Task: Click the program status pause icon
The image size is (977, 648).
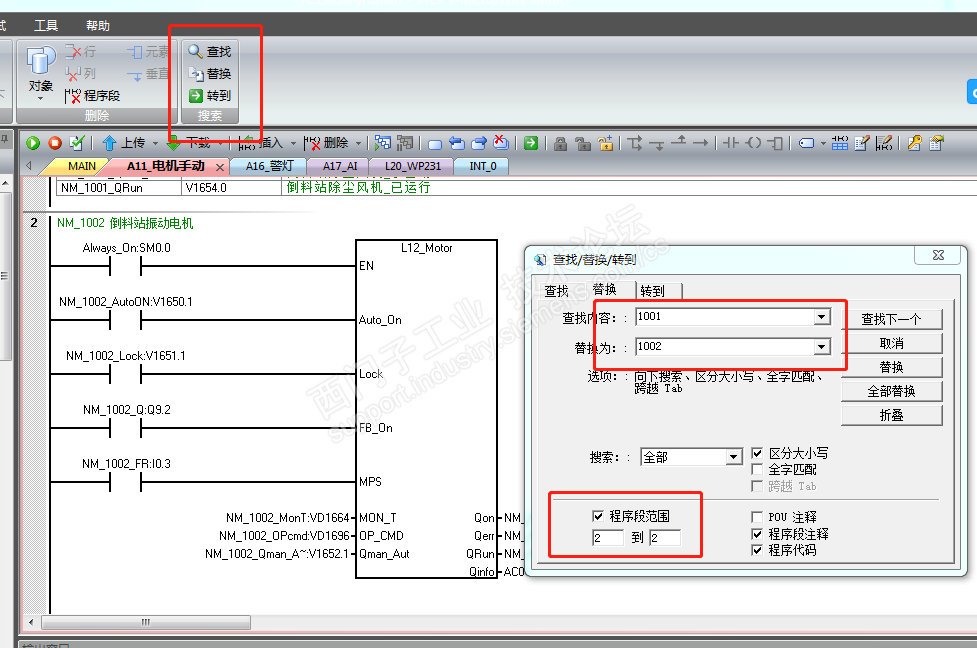Action: [x=405, y=143]
